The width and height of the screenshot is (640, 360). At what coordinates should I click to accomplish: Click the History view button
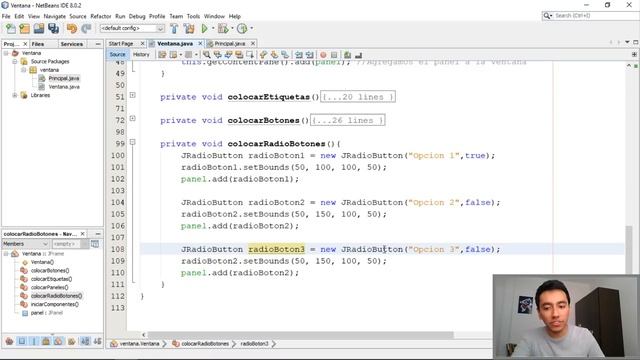click(x=141, y=55)
